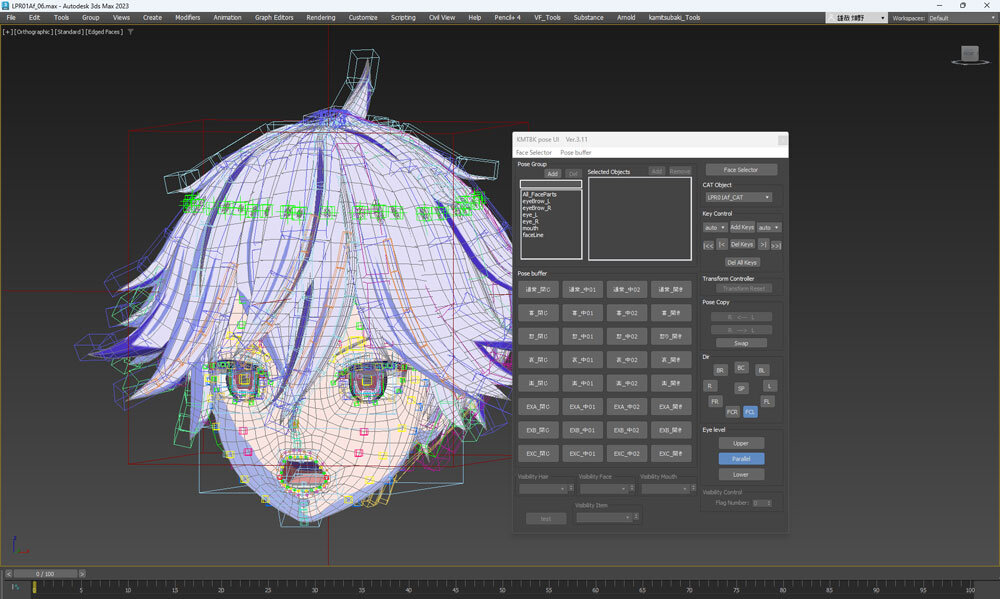The height and width of the screenshot is (599, 1000).
Task: Click the Face Selector button
Action: click(x=741, y=170)
